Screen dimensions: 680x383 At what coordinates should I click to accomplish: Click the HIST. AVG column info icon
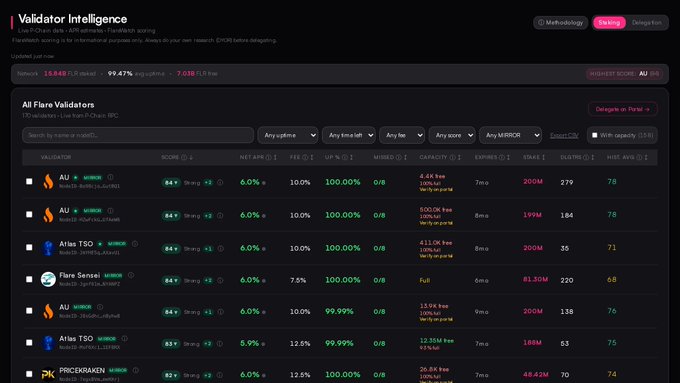(x=639, y=157)
